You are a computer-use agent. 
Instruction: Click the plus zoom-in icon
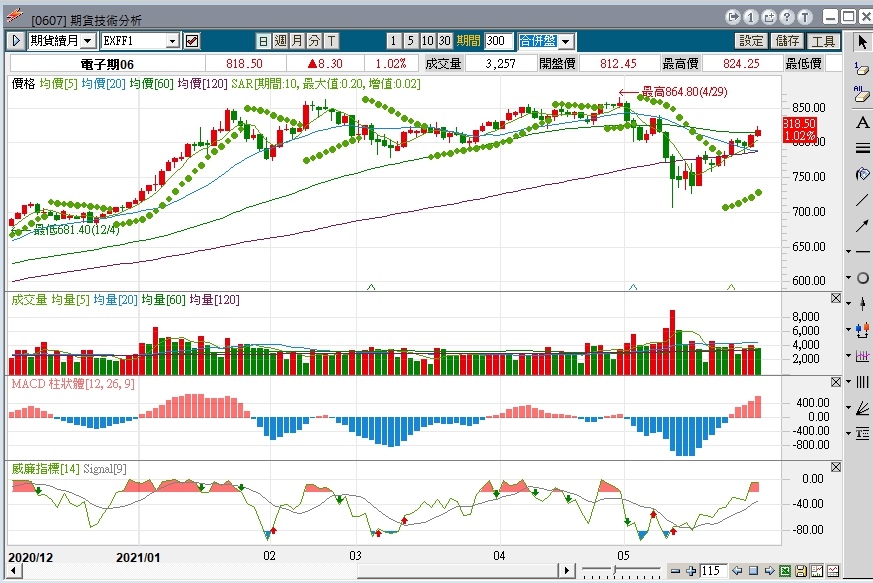tap(691, 571)
